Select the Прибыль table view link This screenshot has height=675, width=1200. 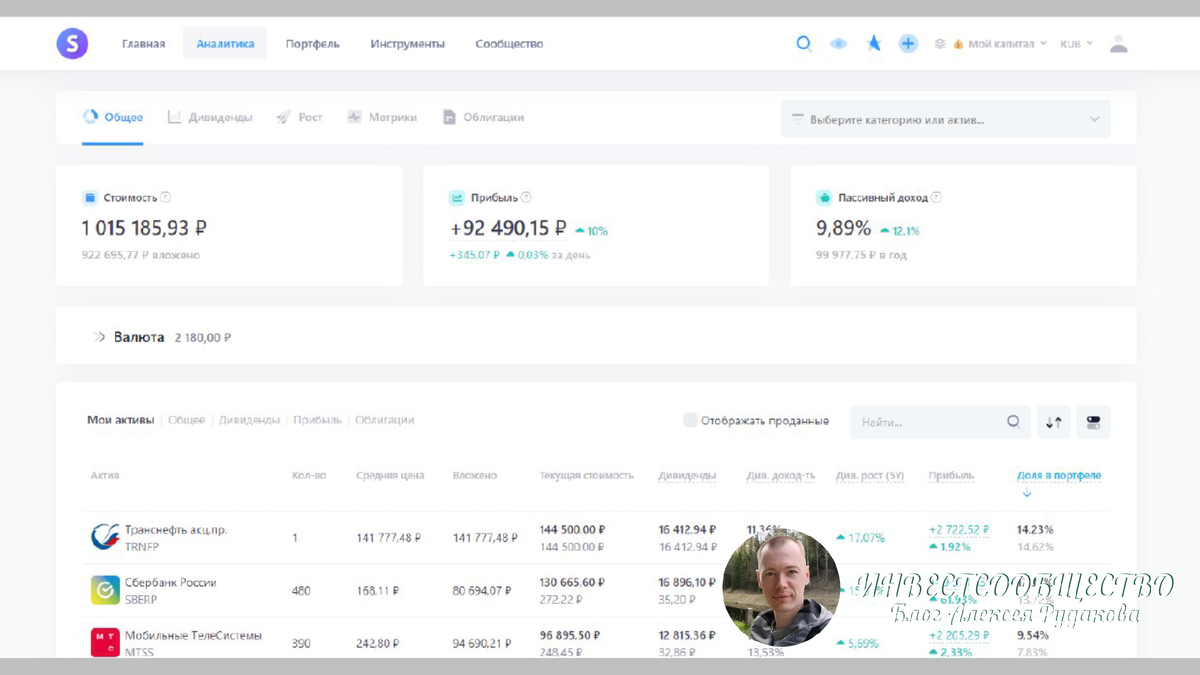click(317, 420)
